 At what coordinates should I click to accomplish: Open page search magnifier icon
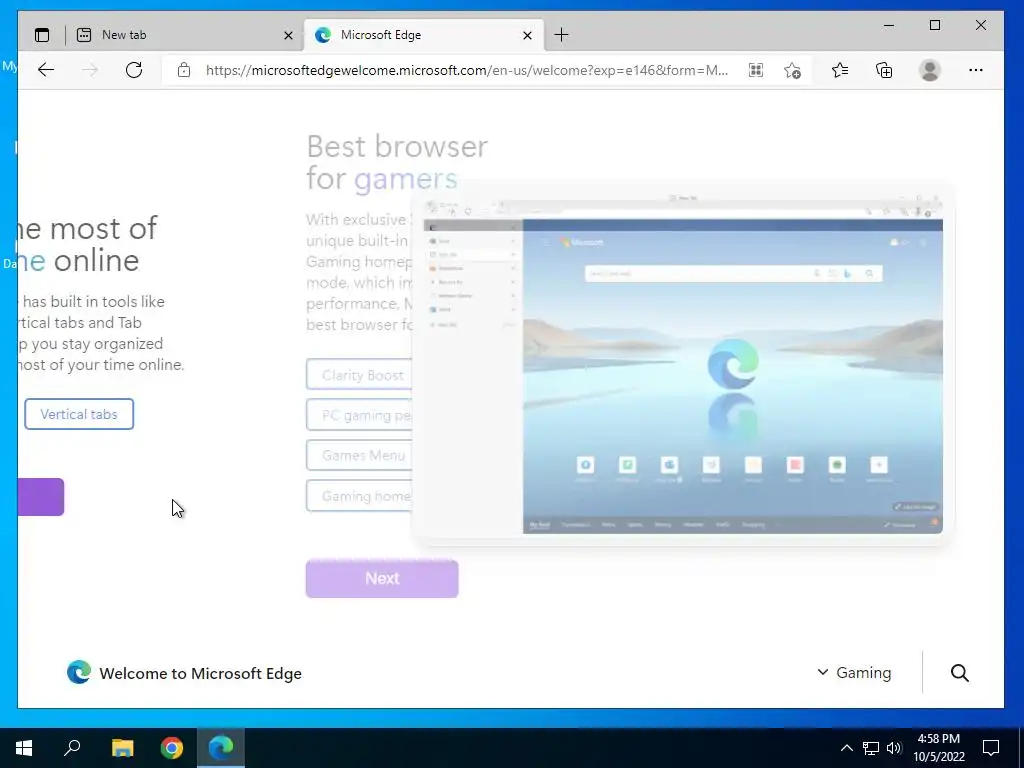click(959, 673)
